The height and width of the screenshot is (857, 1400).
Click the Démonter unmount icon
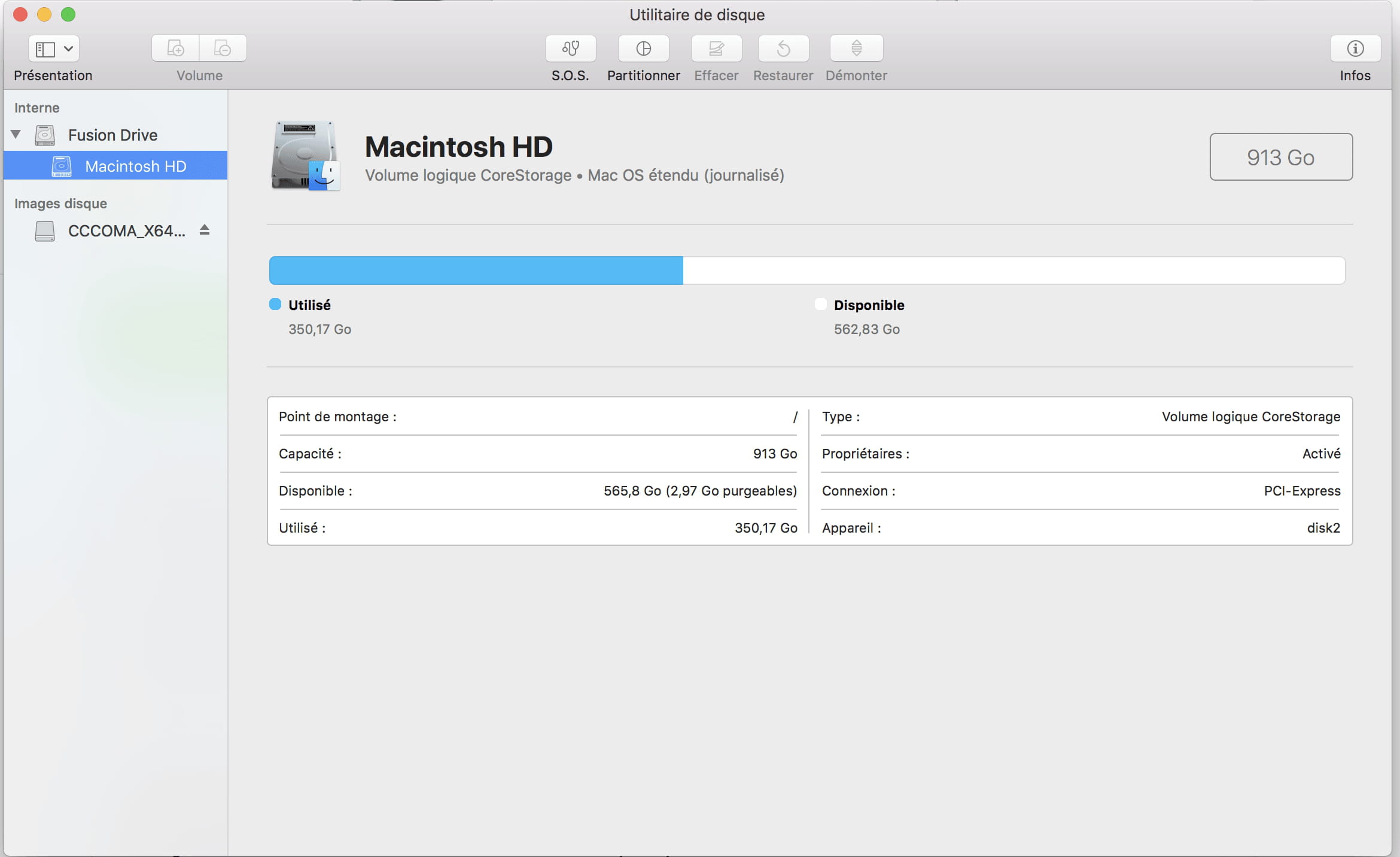(x=856, y=48)
